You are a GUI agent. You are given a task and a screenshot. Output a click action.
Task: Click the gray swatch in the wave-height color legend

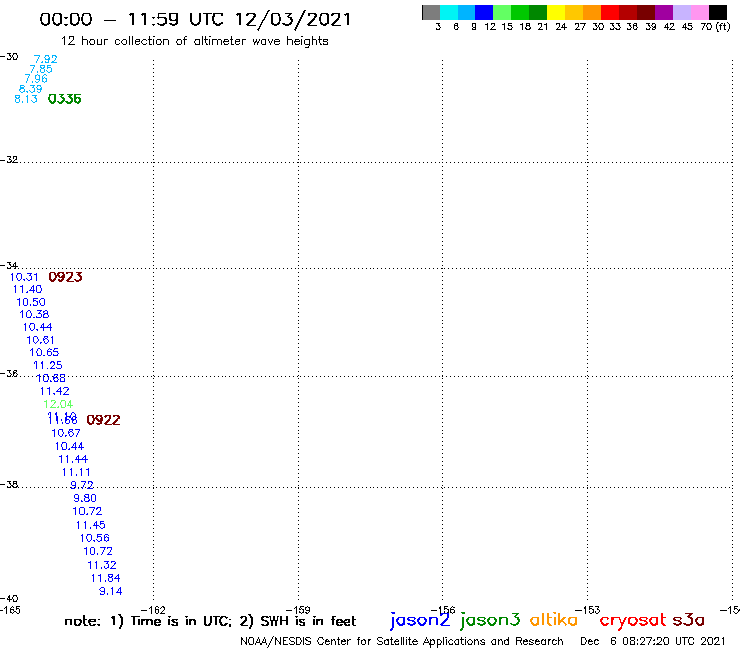(x=431, y=12)
